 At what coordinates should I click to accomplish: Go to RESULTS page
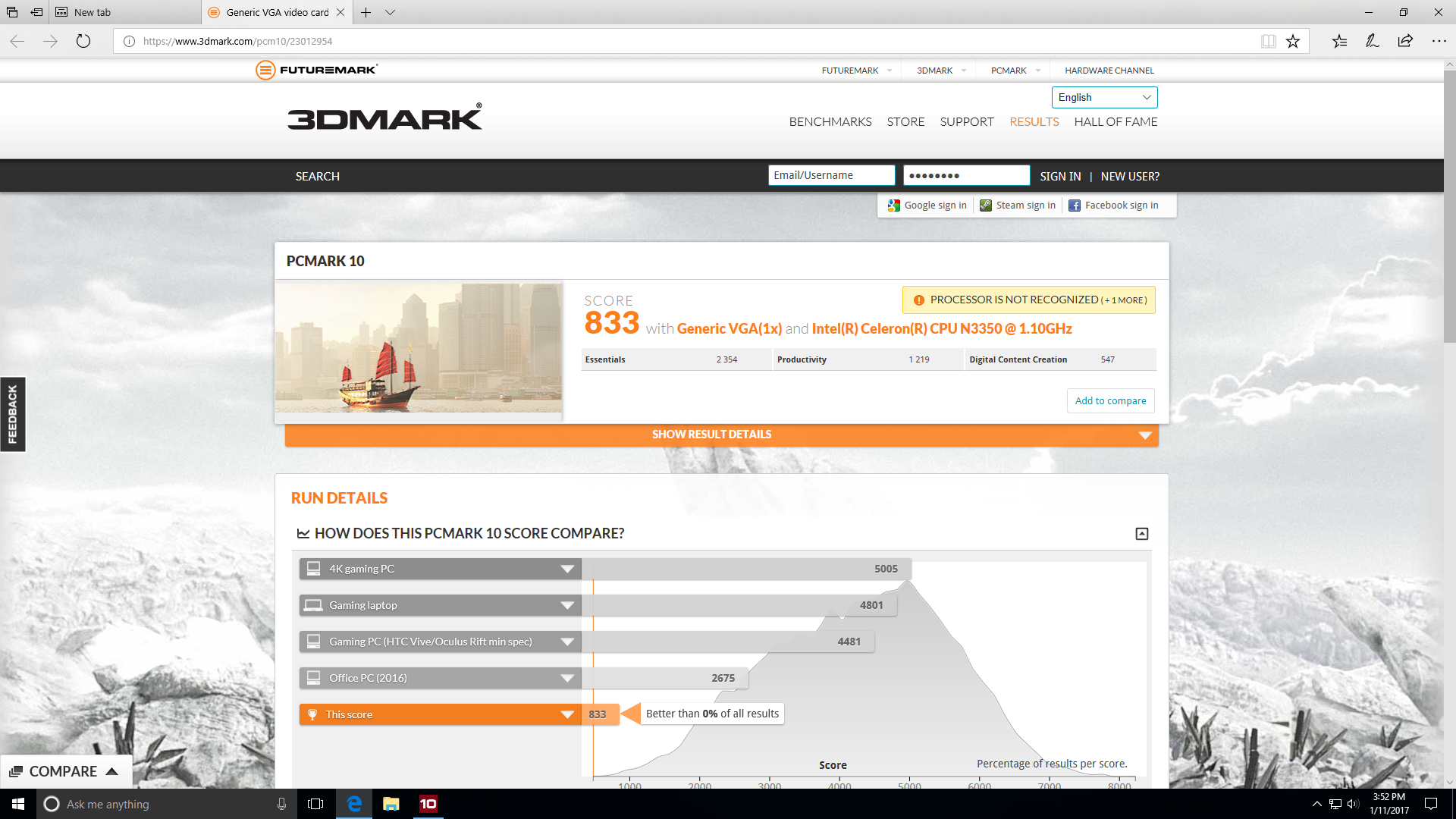(x=1034, y=121)
